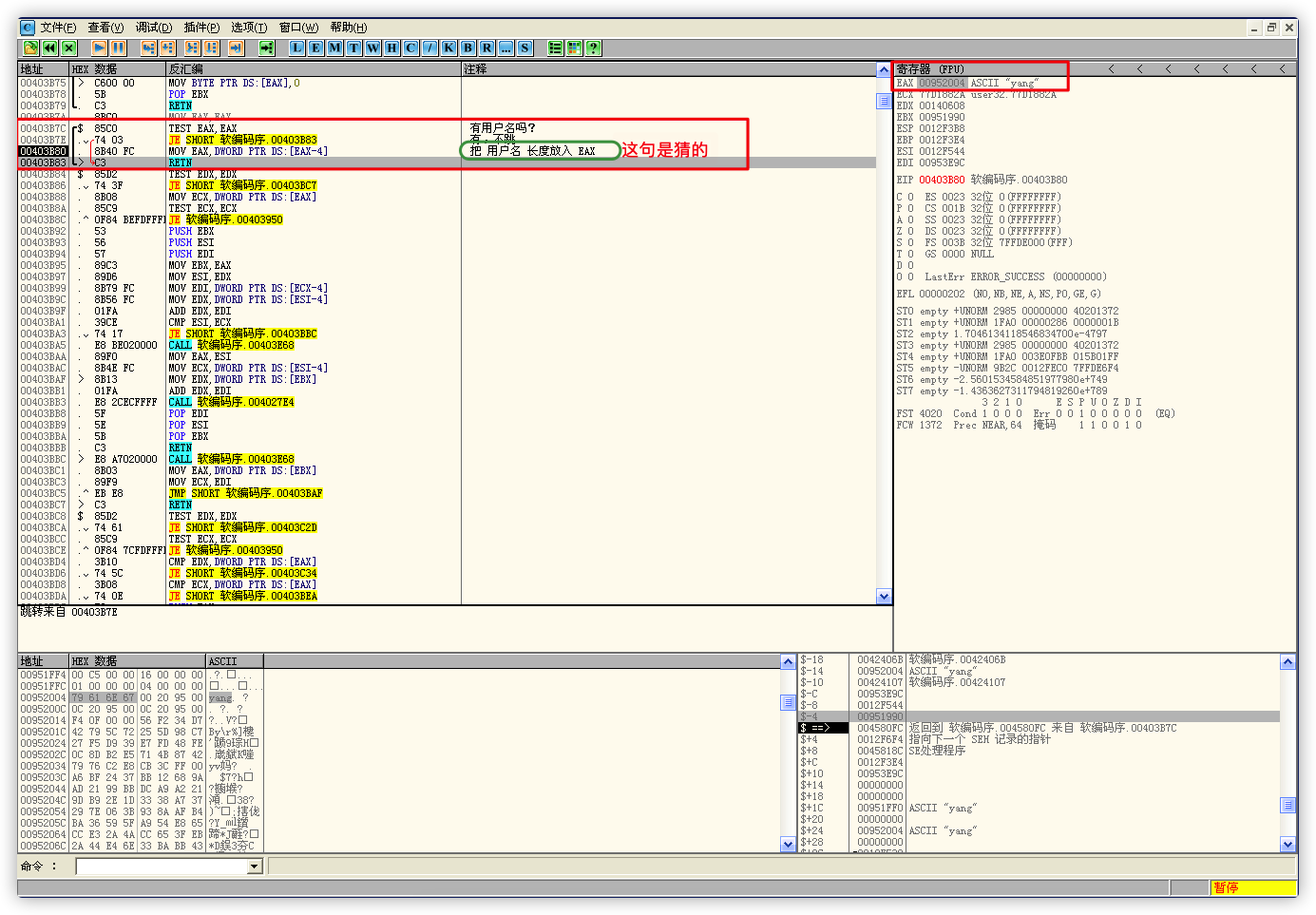Restart the debugged program via rewind icon
The width and height of the screenshot is (1316, 915).
(x=49, y=48)
